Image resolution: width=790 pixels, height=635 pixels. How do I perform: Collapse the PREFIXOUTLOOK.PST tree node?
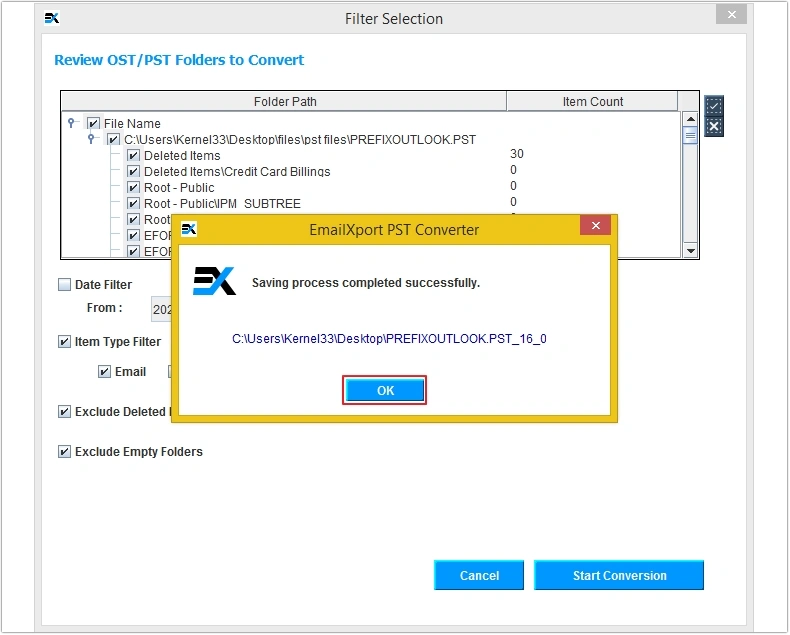(91, 138)
